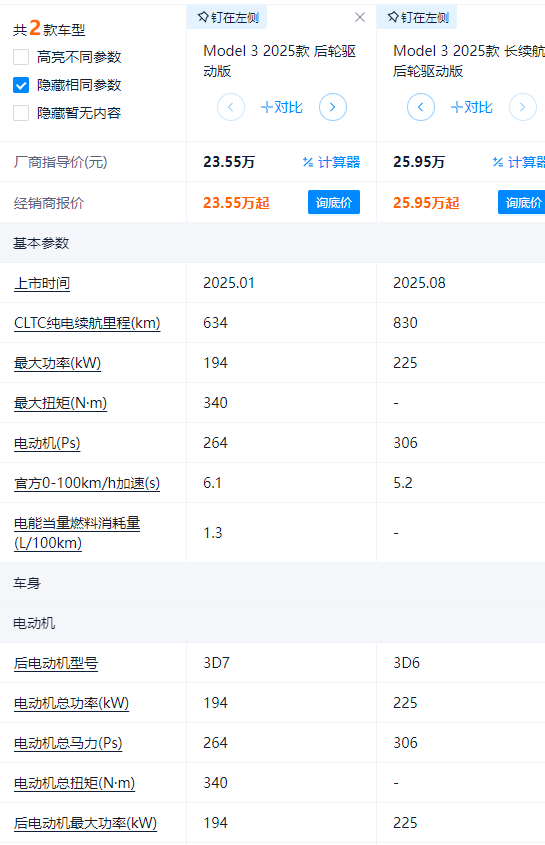Select the 25.95万 guide price
The height and width of the screenshot is (845, 545).
(419, 162)
